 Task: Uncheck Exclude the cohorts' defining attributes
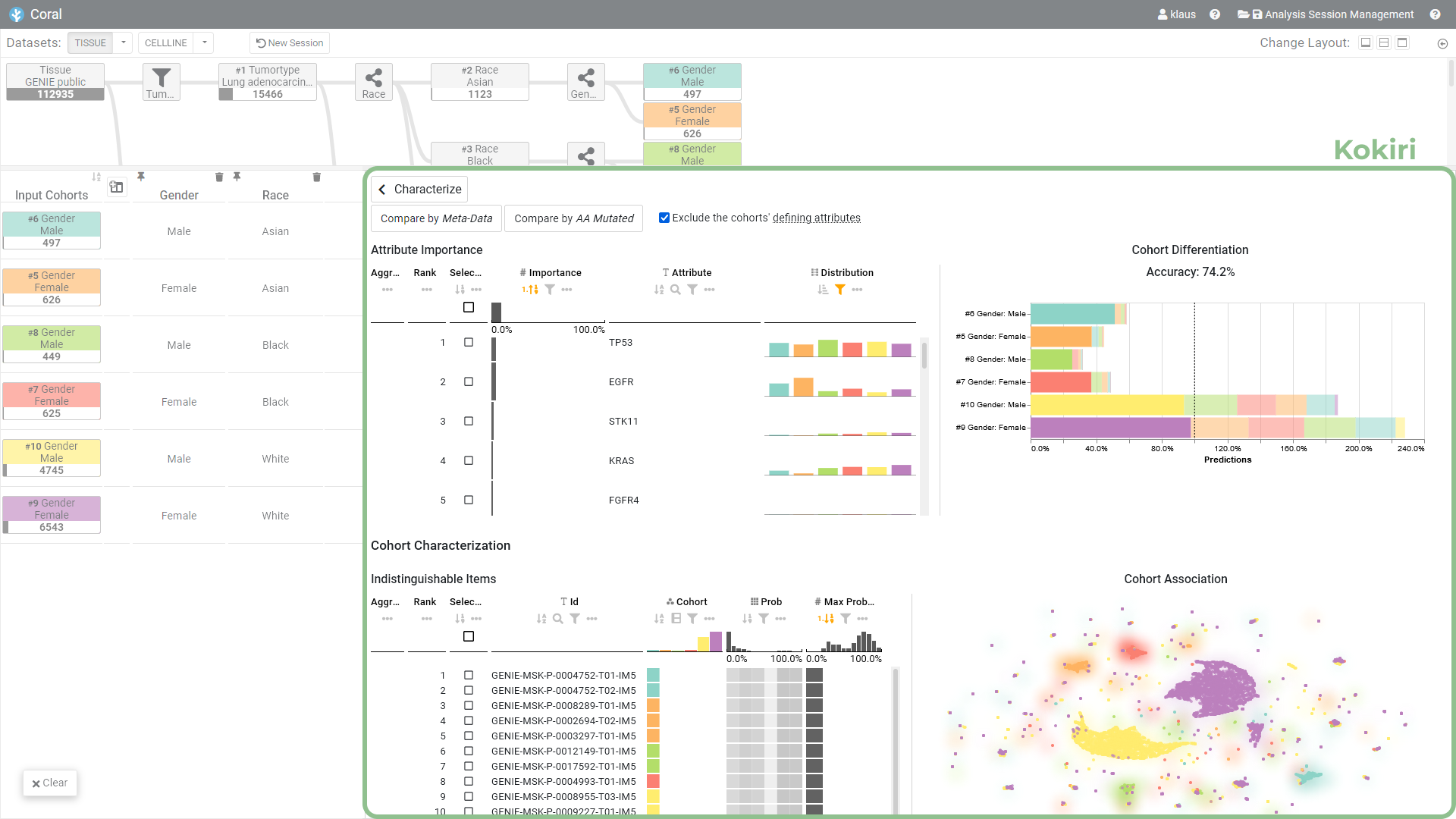[x=664, y=218]
